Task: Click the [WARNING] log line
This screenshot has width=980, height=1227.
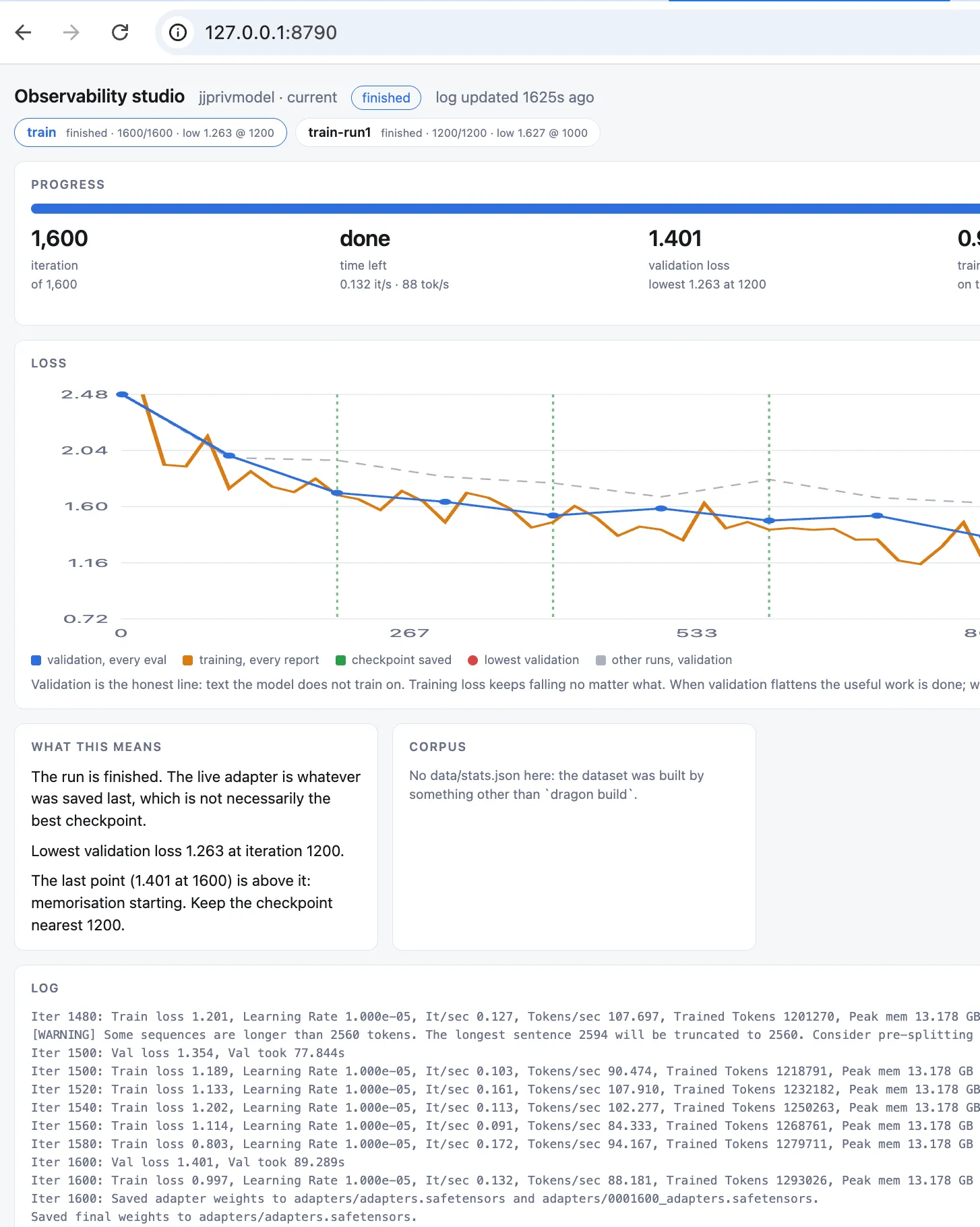Action: pos(506,1035)
